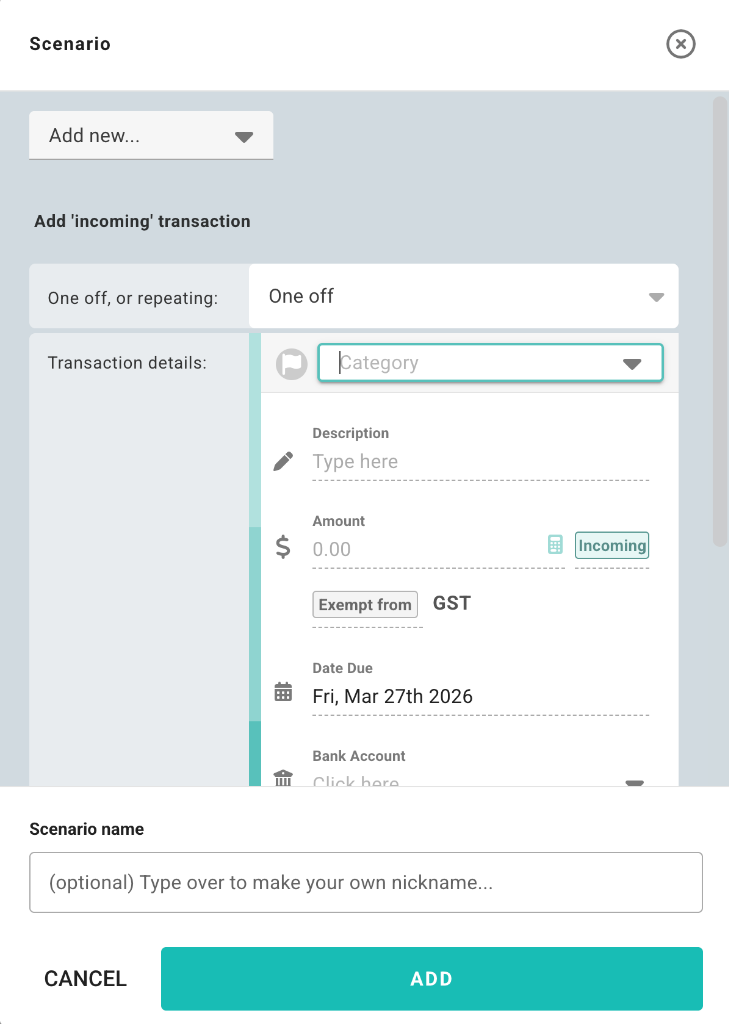Click into the Amount 0.00 field

pos(425,549)
